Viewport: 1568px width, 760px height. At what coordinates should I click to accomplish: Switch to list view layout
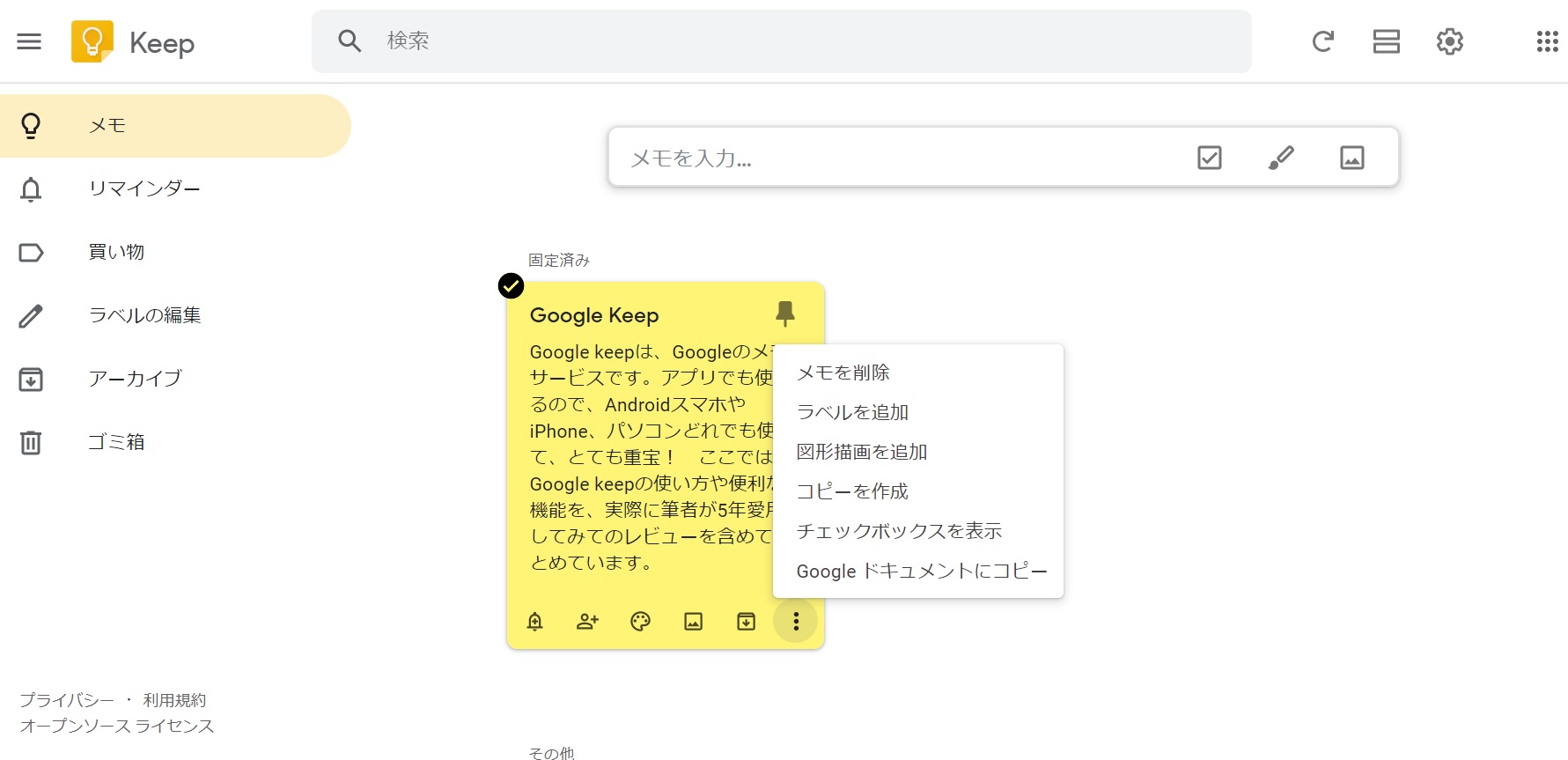(x=1386, y=41)
